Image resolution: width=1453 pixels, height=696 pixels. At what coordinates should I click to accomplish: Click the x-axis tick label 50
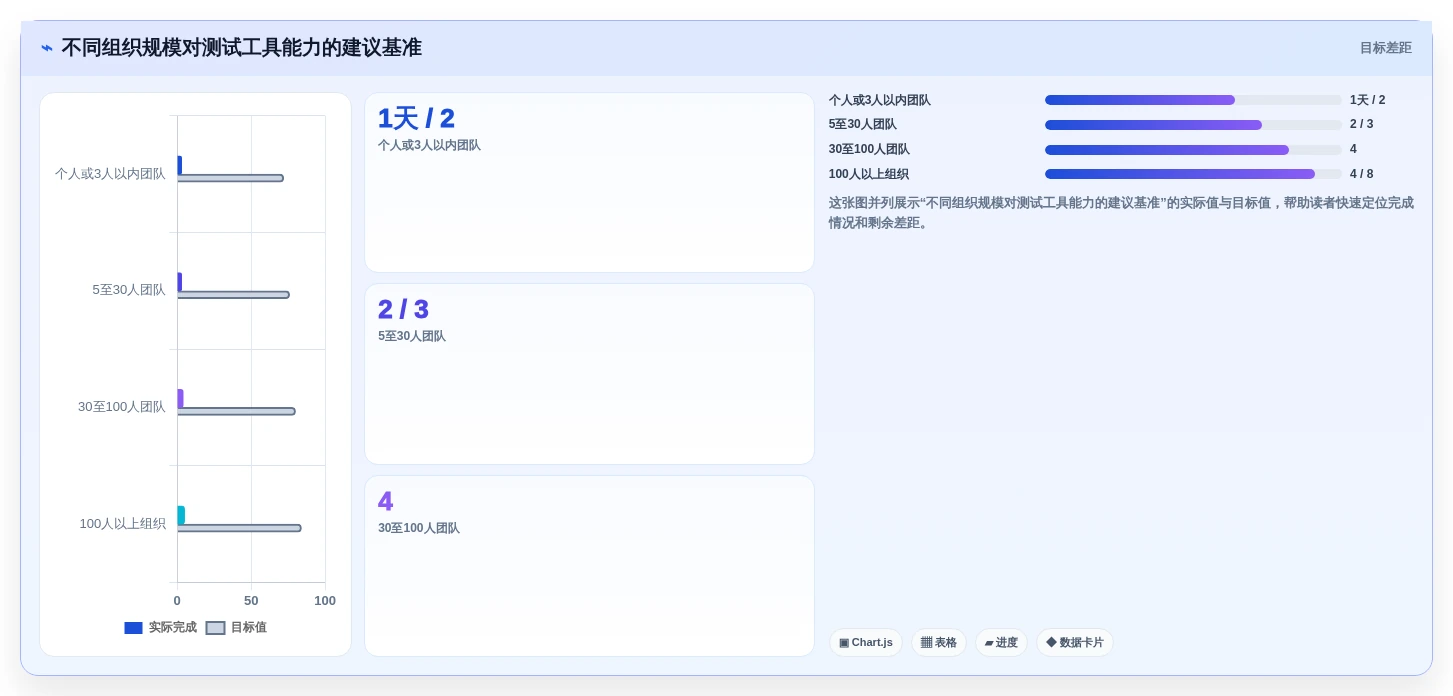pos(251,601)
